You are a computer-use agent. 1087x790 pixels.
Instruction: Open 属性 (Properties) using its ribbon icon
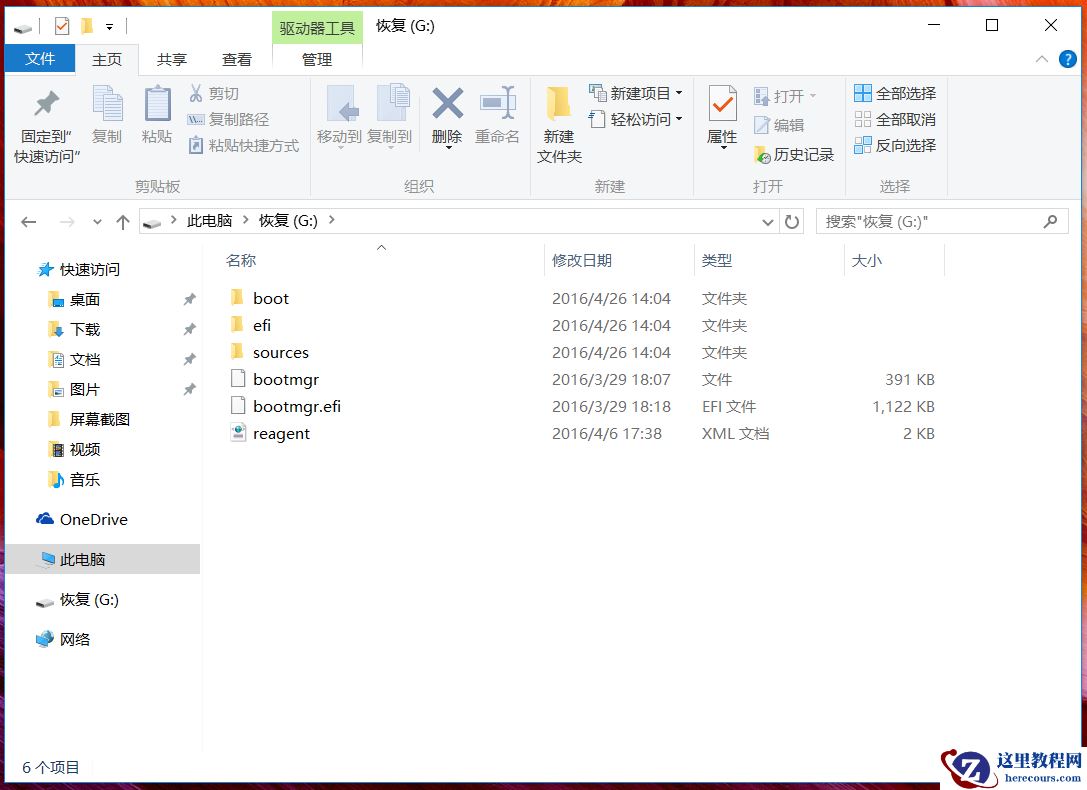[x=721, y=115]
